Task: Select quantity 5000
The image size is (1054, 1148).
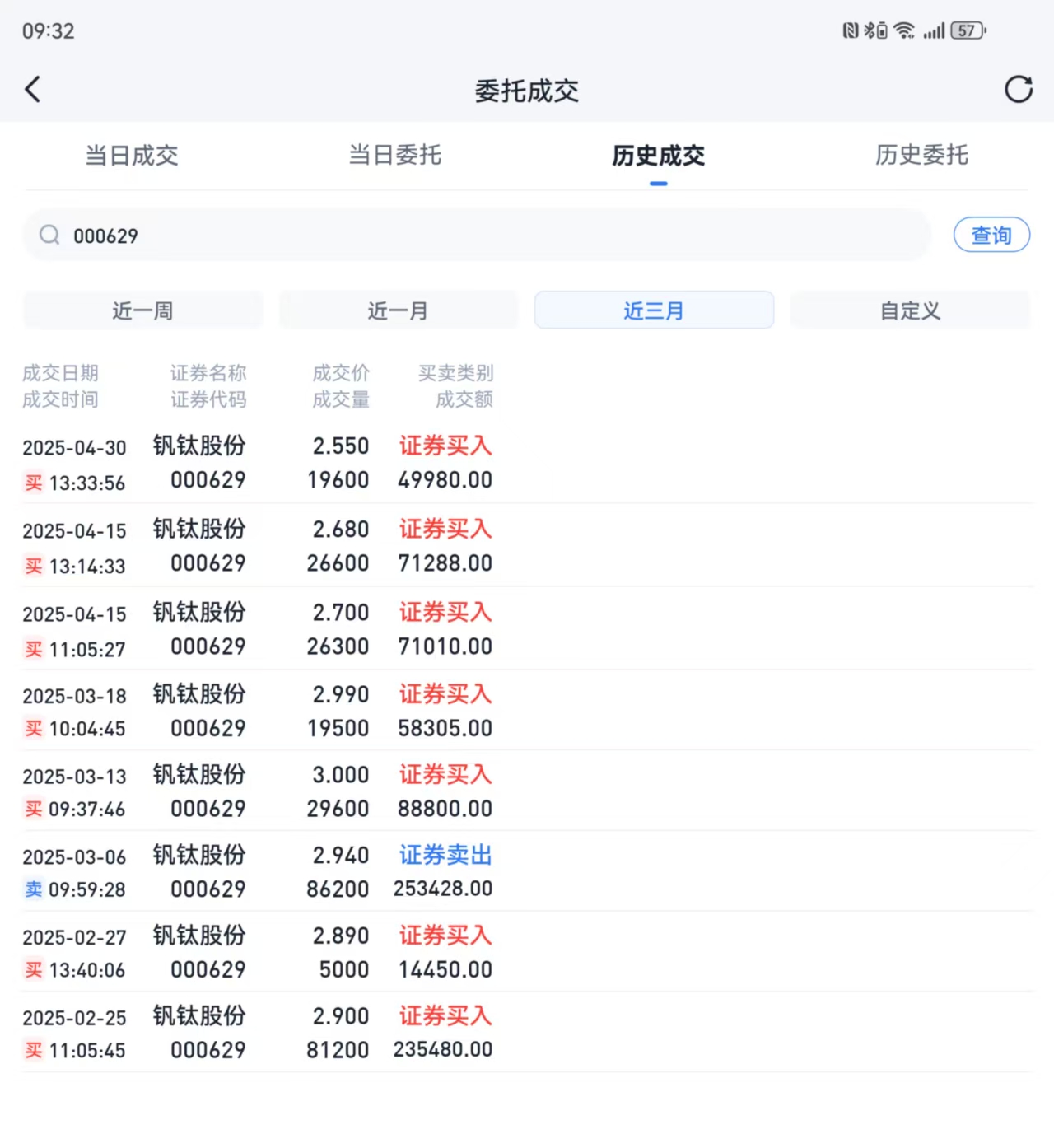Action: 344,970
